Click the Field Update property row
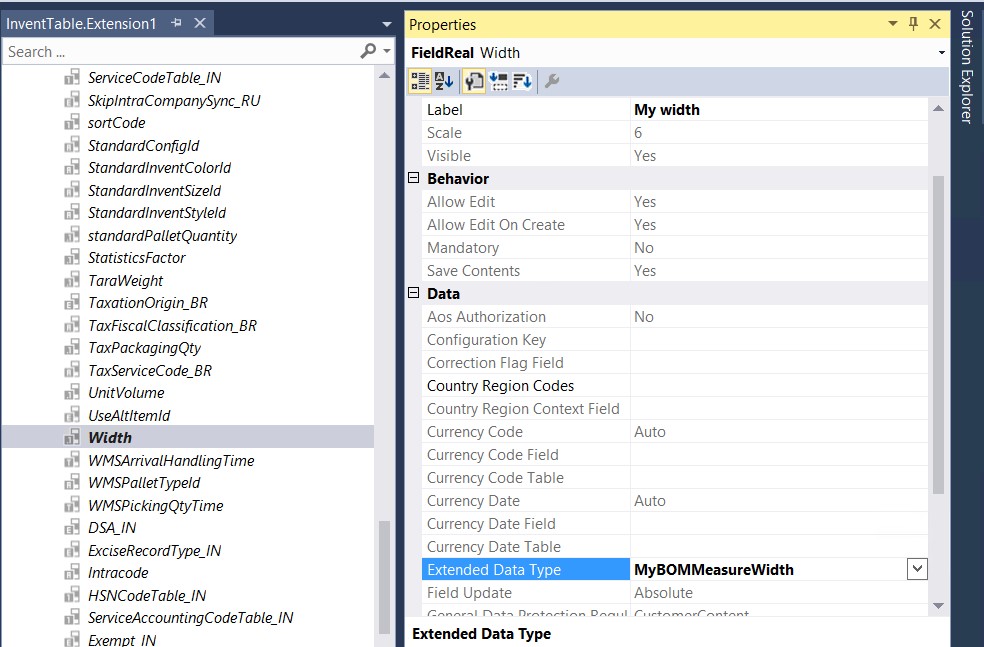The image size is (984, 647). tap(675, 592)
